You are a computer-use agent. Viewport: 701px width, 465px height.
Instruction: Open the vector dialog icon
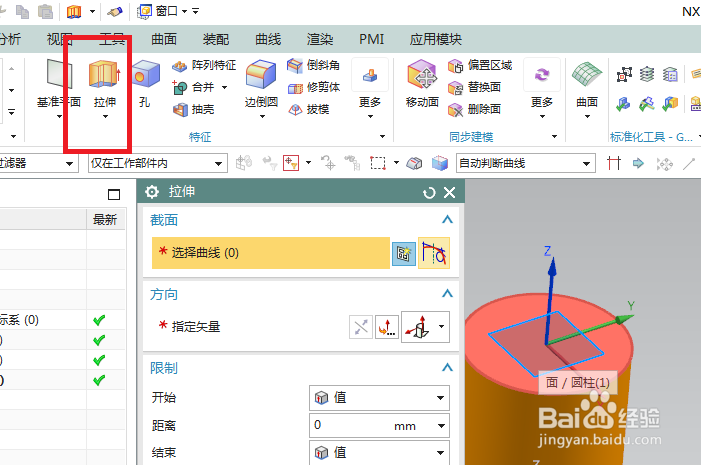coord(387,327)
